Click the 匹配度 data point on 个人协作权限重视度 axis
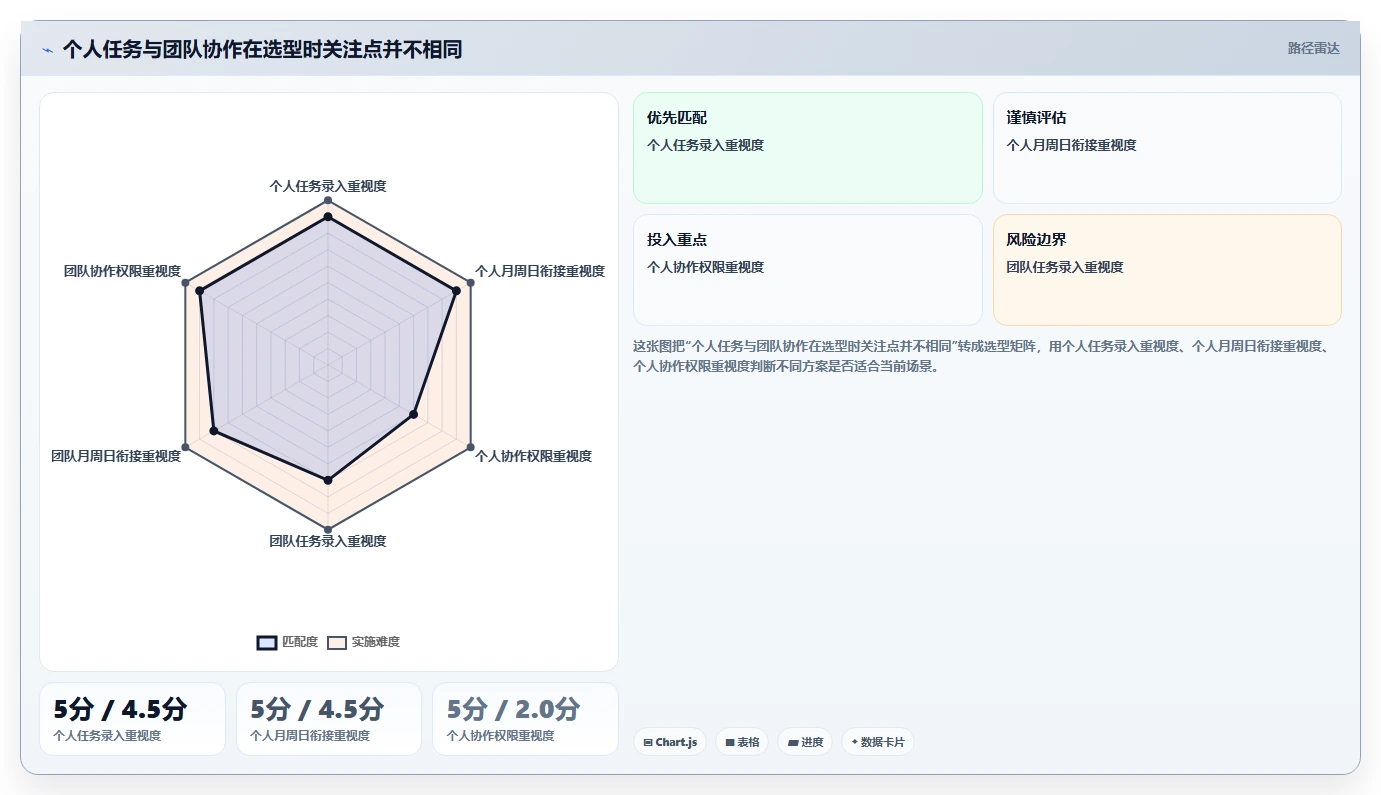This screenshot has height=795, width=1381. point(413,414)
